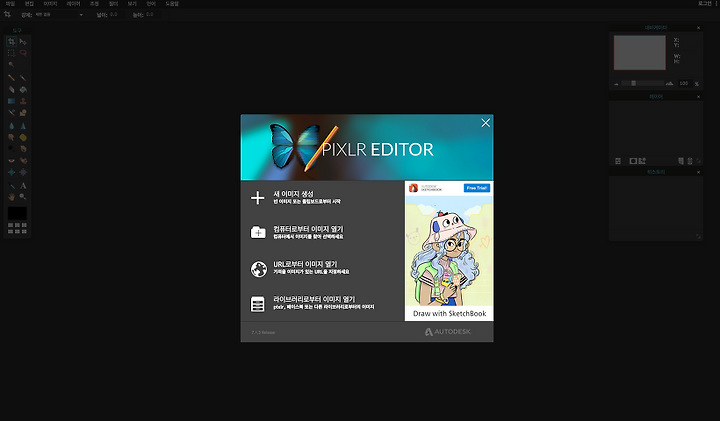The height and width of the screenshot is (421, 720).
Task: Select the Sponge tool
Action: click(23, 137)
